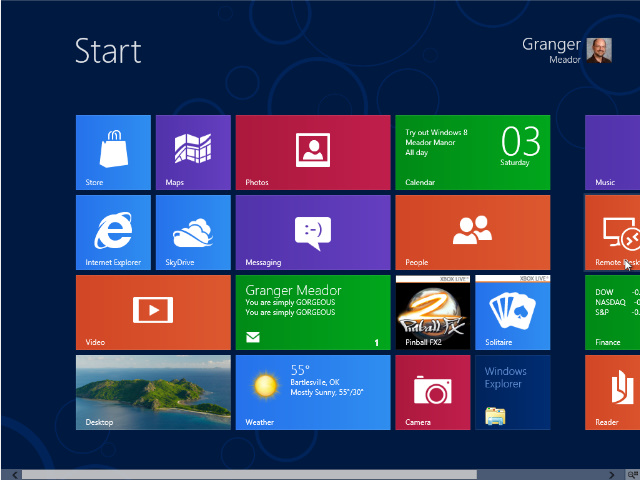
Task: Launch the Video player tile
Action: (153, 312)
